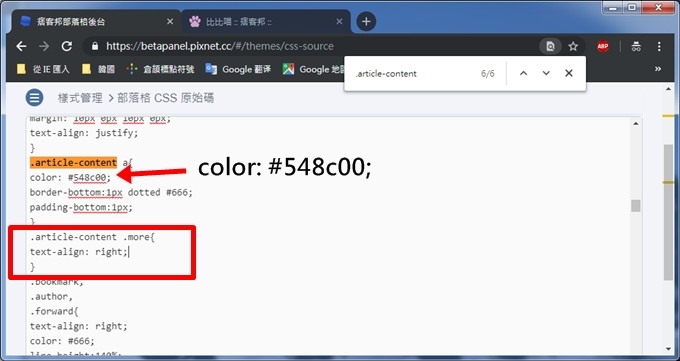This screenshot has width=680, height=361.
Task: Click the line 'text-align: justify;'
Action: click(x=84, y=133)
